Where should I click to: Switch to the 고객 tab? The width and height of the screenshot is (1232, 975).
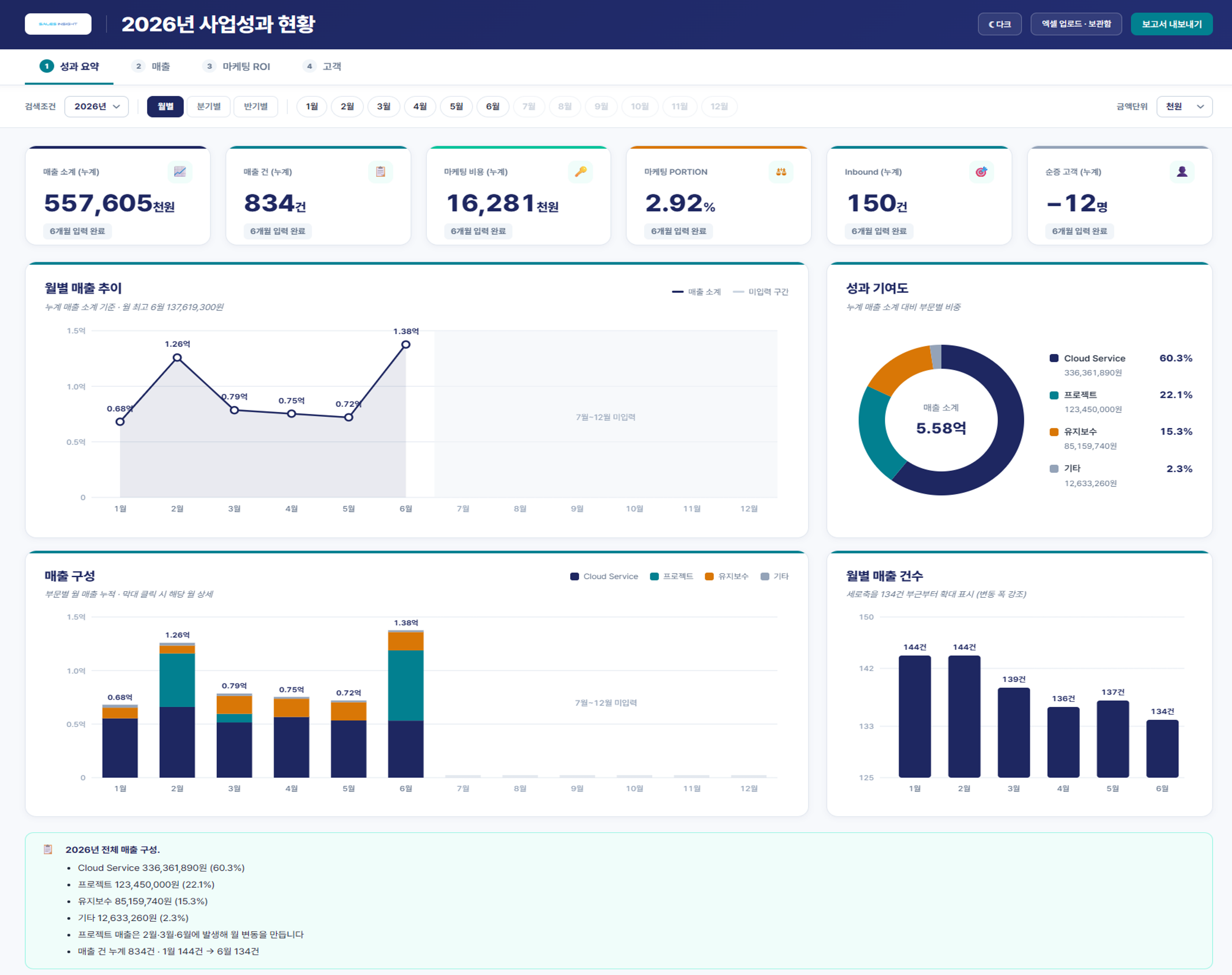[x=322, y=67]
